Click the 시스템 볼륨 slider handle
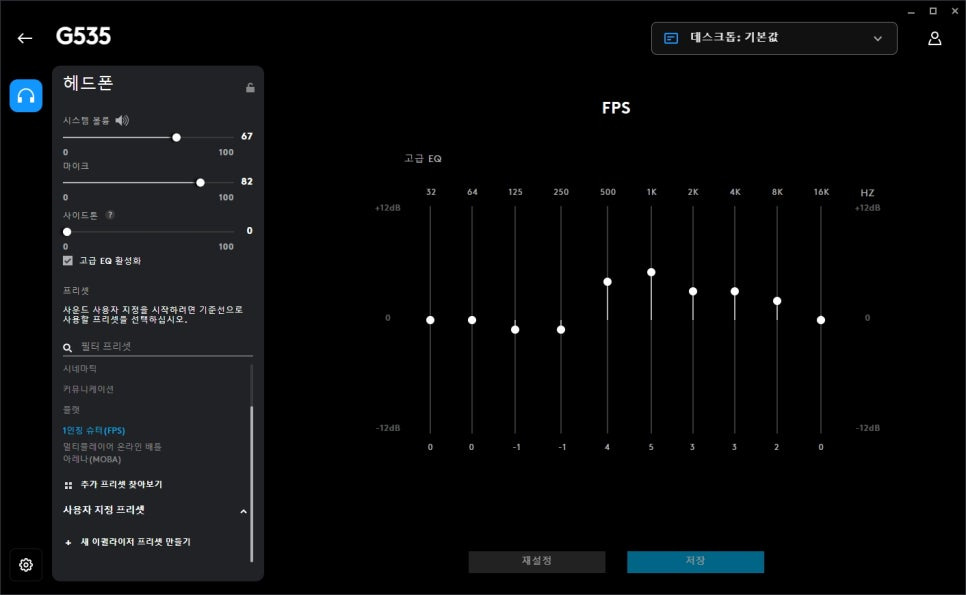Image resolution: width=966 pixels, height=595 pixels. click(176, 137)
